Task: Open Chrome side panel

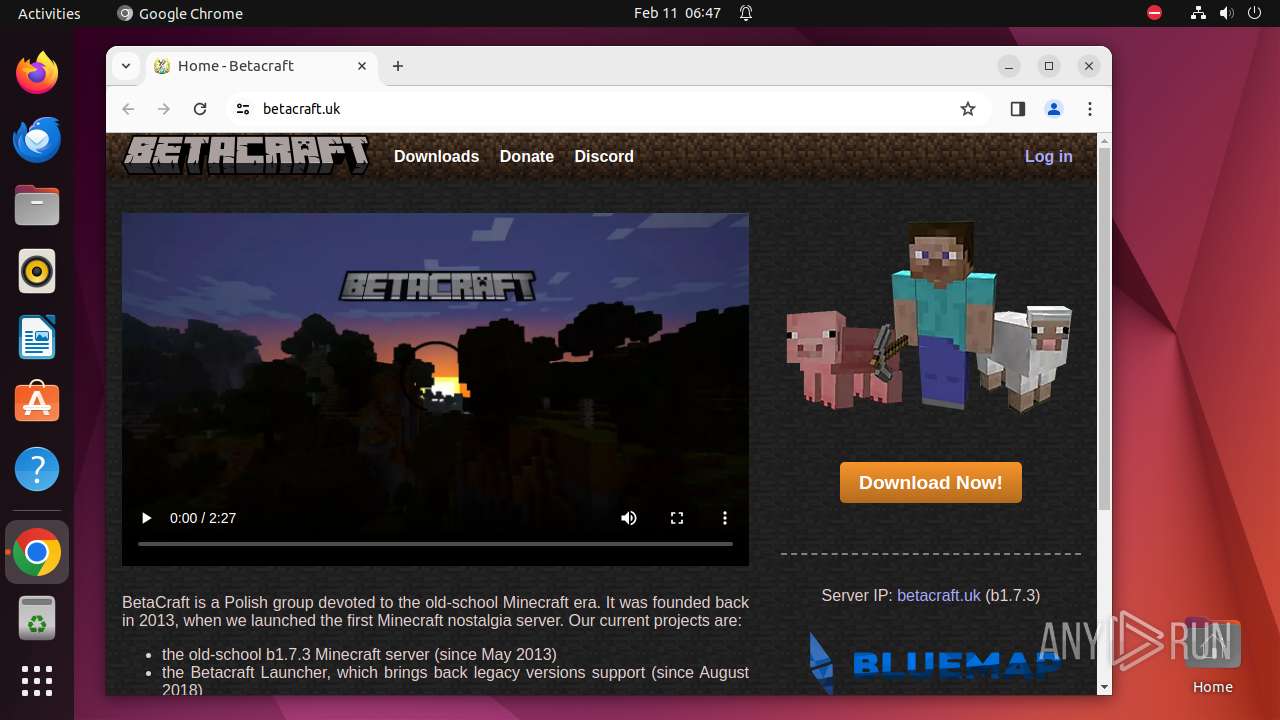Action: click(x=1018, y=109)
